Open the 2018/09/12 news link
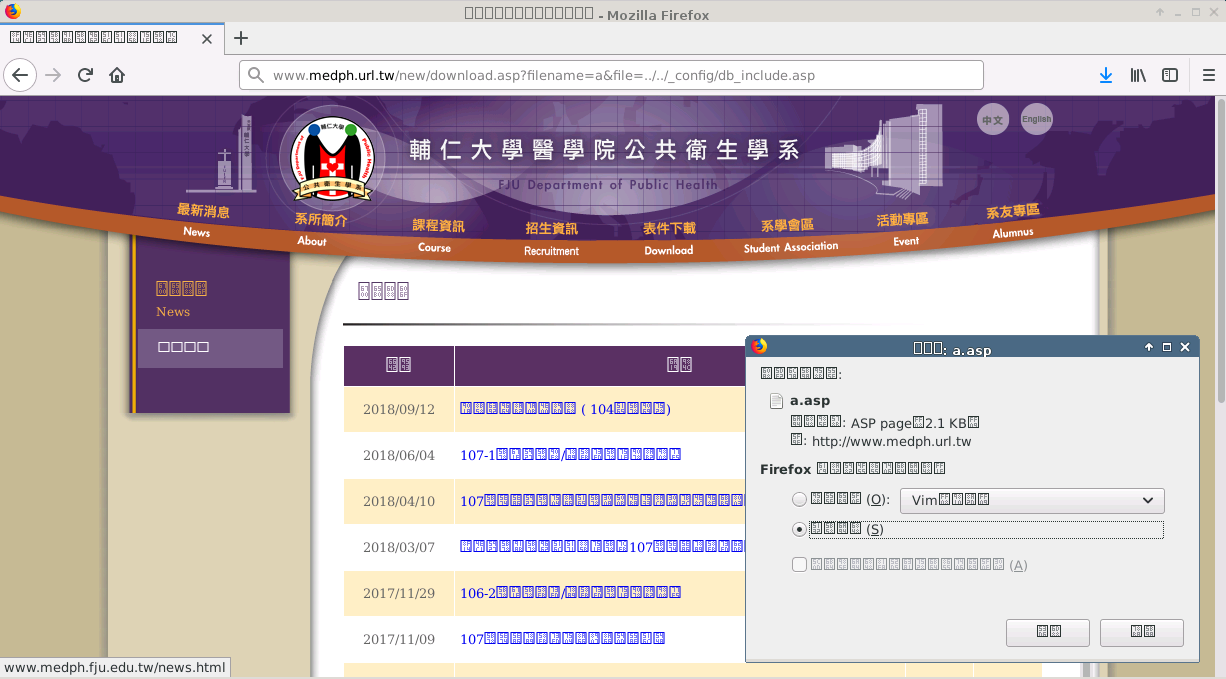The image size is (1226, 679). coord(565,409)
